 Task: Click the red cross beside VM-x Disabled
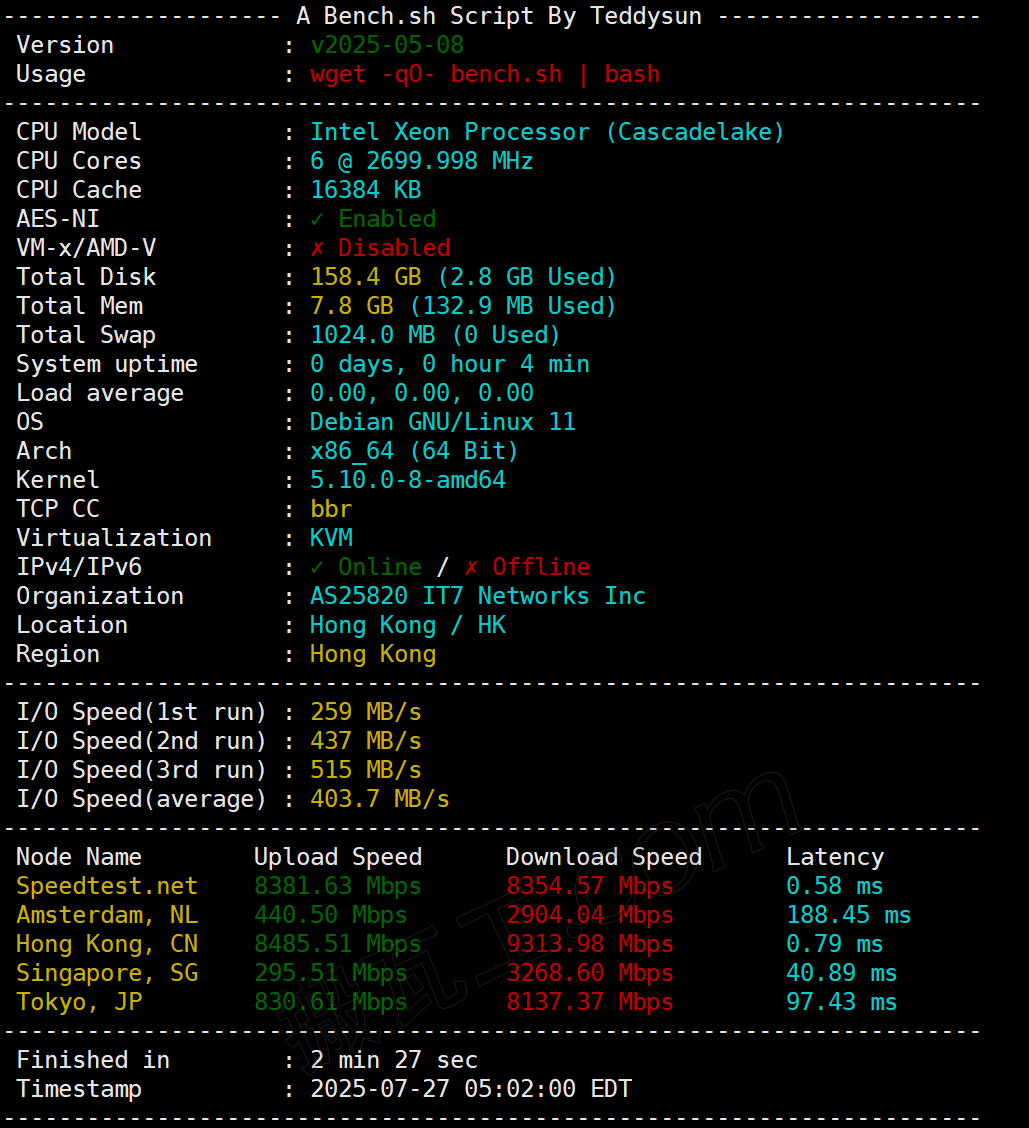point(317,248)
